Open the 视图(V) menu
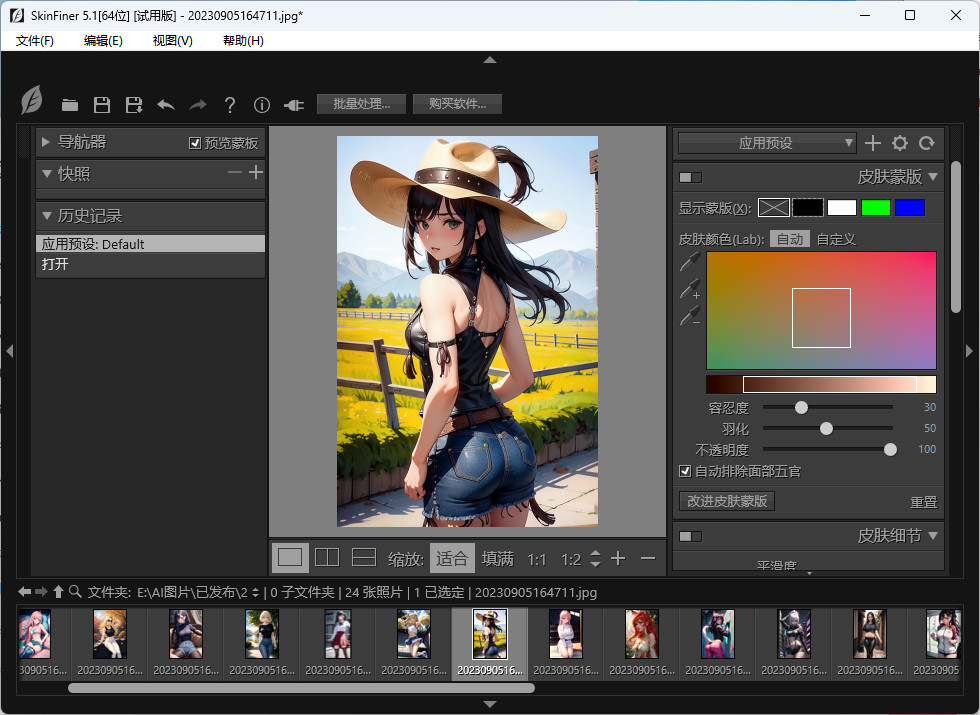The height and width of the screenshot is (715, 980). pyautogui.click(x=172, y=41)
